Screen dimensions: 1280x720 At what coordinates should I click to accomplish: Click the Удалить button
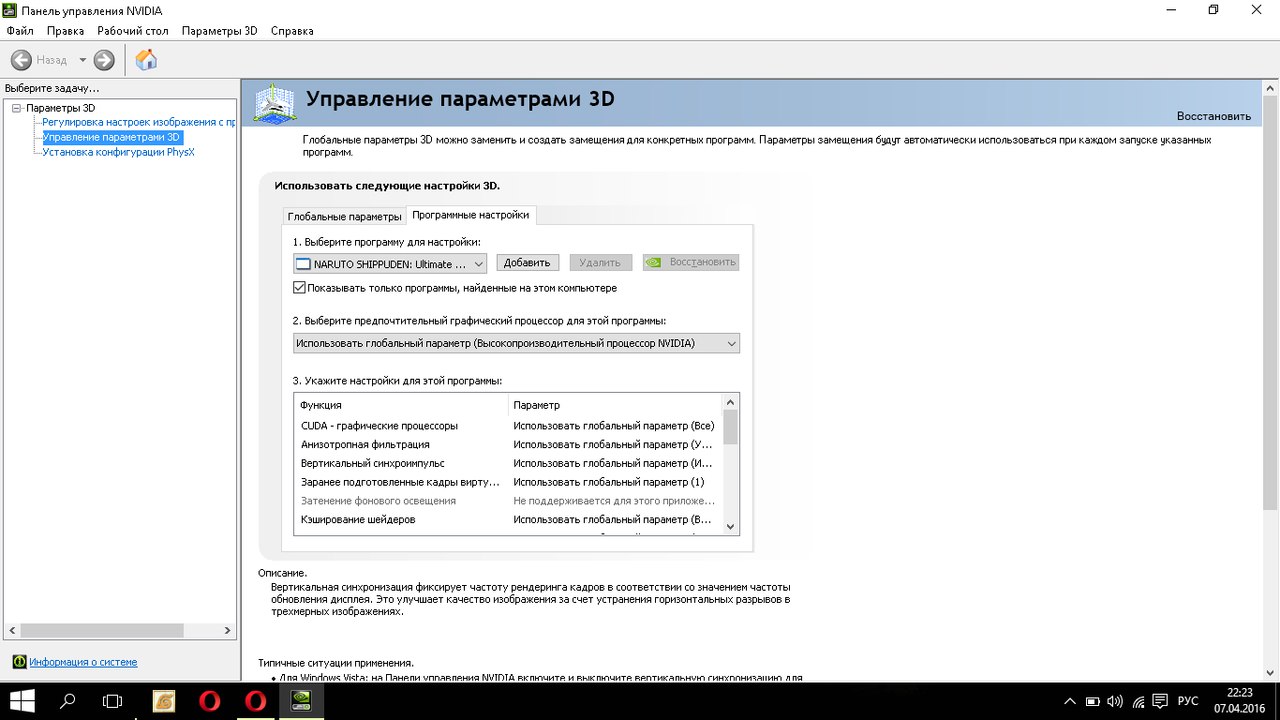600,263
